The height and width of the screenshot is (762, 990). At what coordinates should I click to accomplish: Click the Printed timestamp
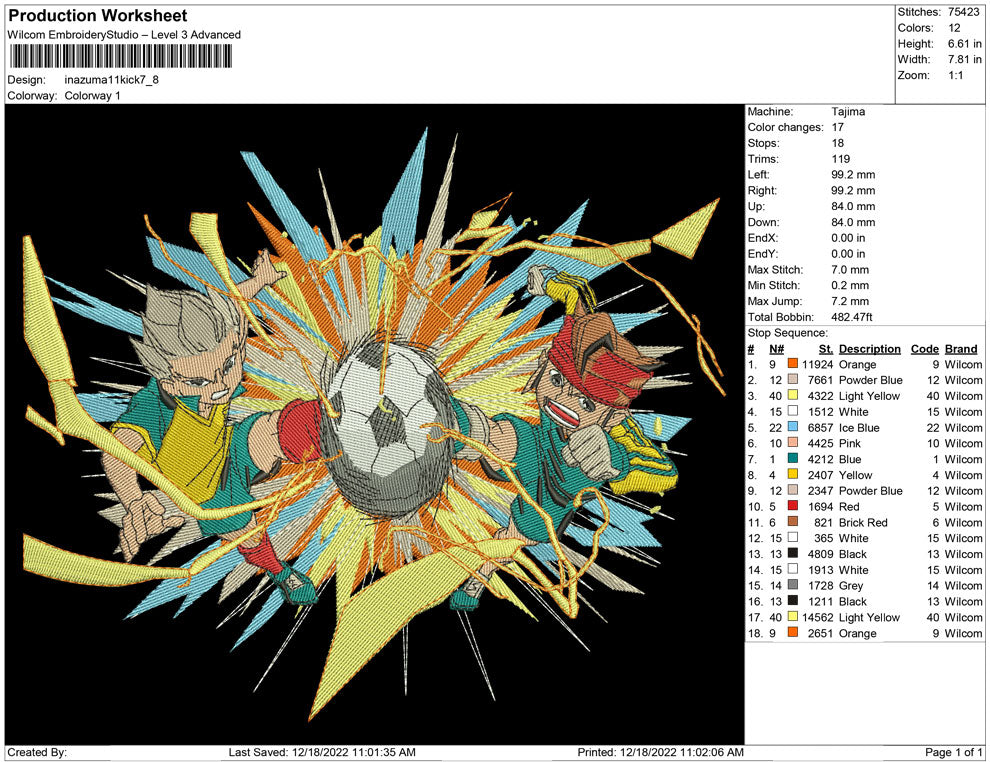(x=660, y=752)
